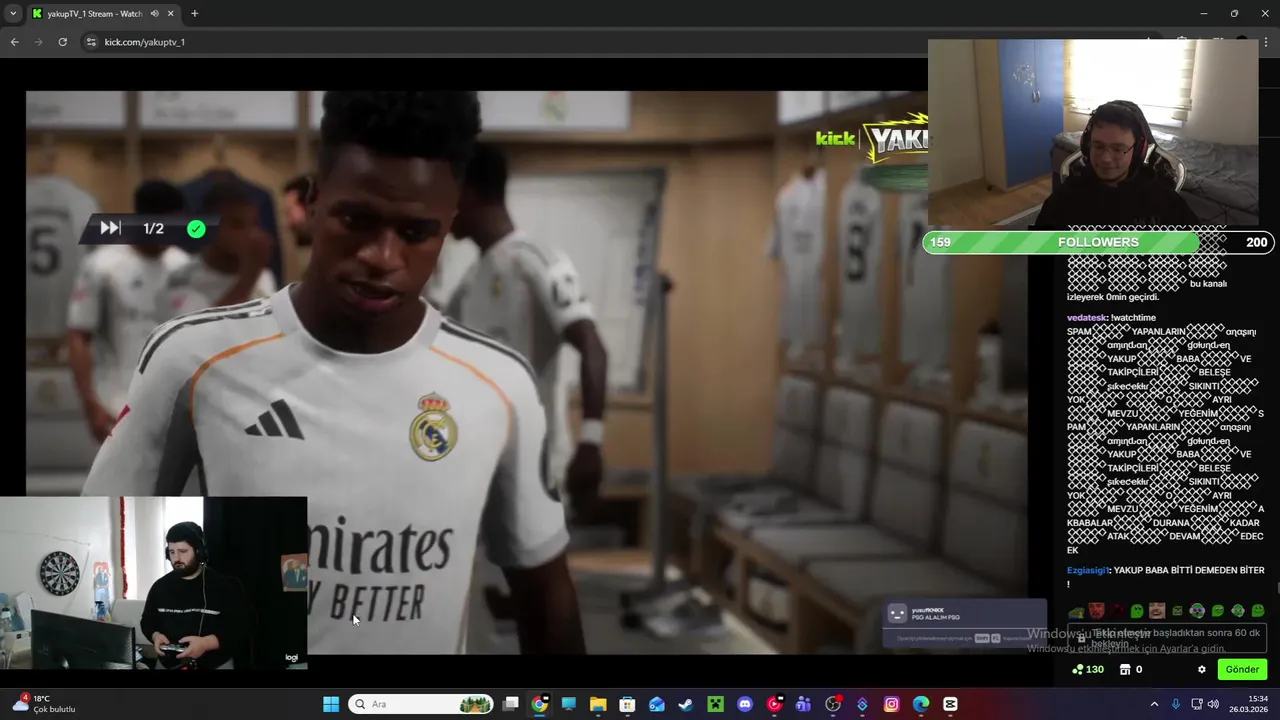The width and height of the screenshot is (1280, 720).
Task: Pick the first money-stack emote in chat row
Action: pos(1076,611)
